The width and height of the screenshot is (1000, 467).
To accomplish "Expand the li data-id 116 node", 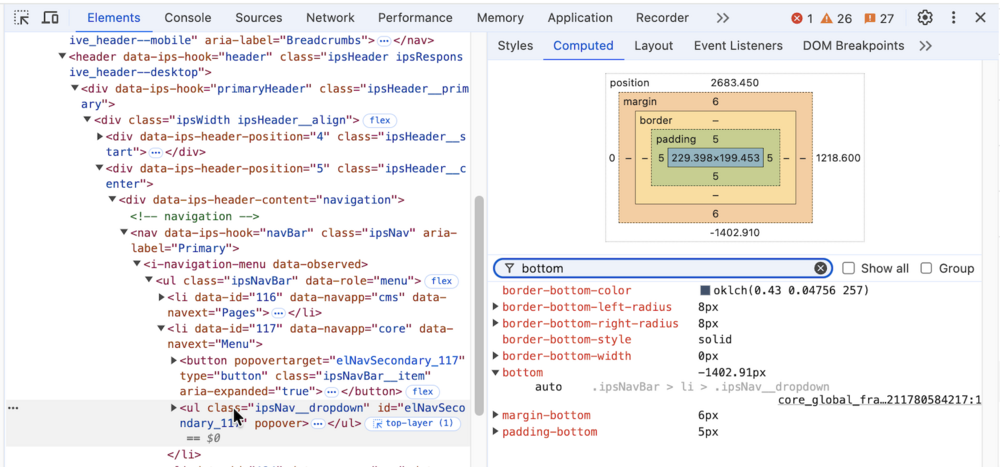I will coord(161,297).
